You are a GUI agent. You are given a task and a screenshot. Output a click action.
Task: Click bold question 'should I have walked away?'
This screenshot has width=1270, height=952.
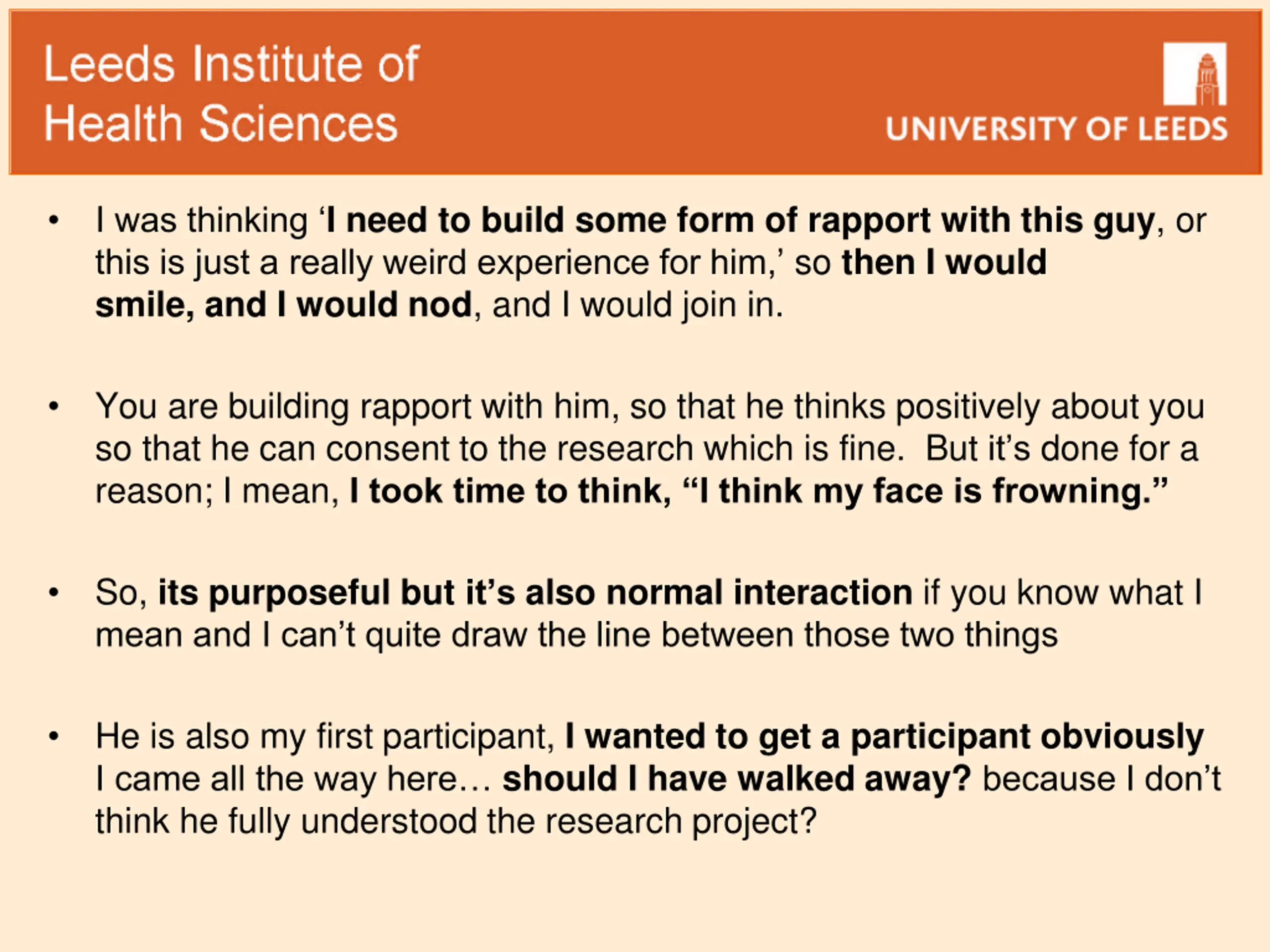737,779
